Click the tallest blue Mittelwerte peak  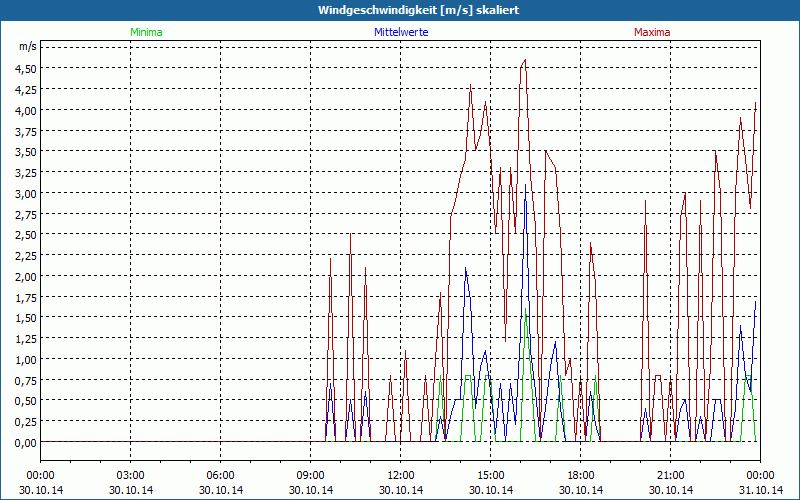click(525, 186)
